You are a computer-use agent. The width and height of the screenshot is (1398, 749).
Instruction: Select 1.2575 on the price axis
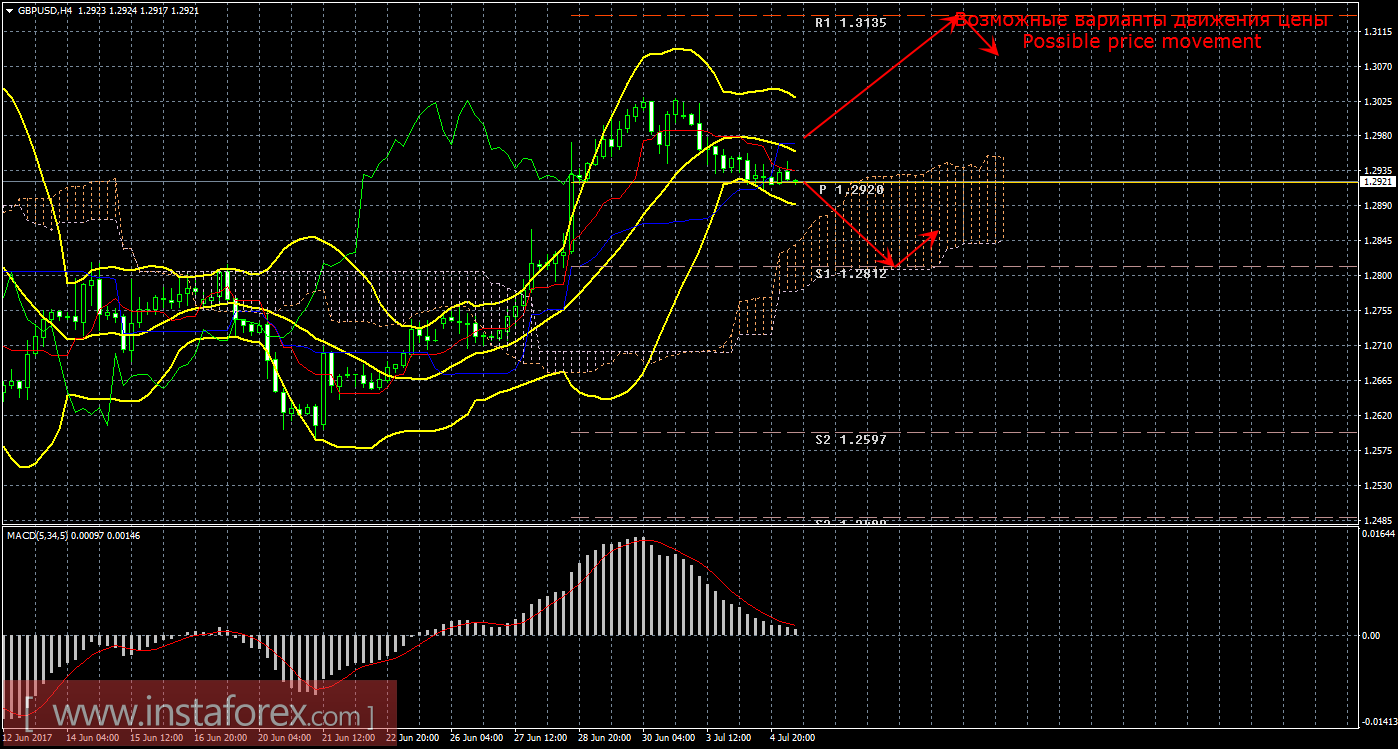1378,451
